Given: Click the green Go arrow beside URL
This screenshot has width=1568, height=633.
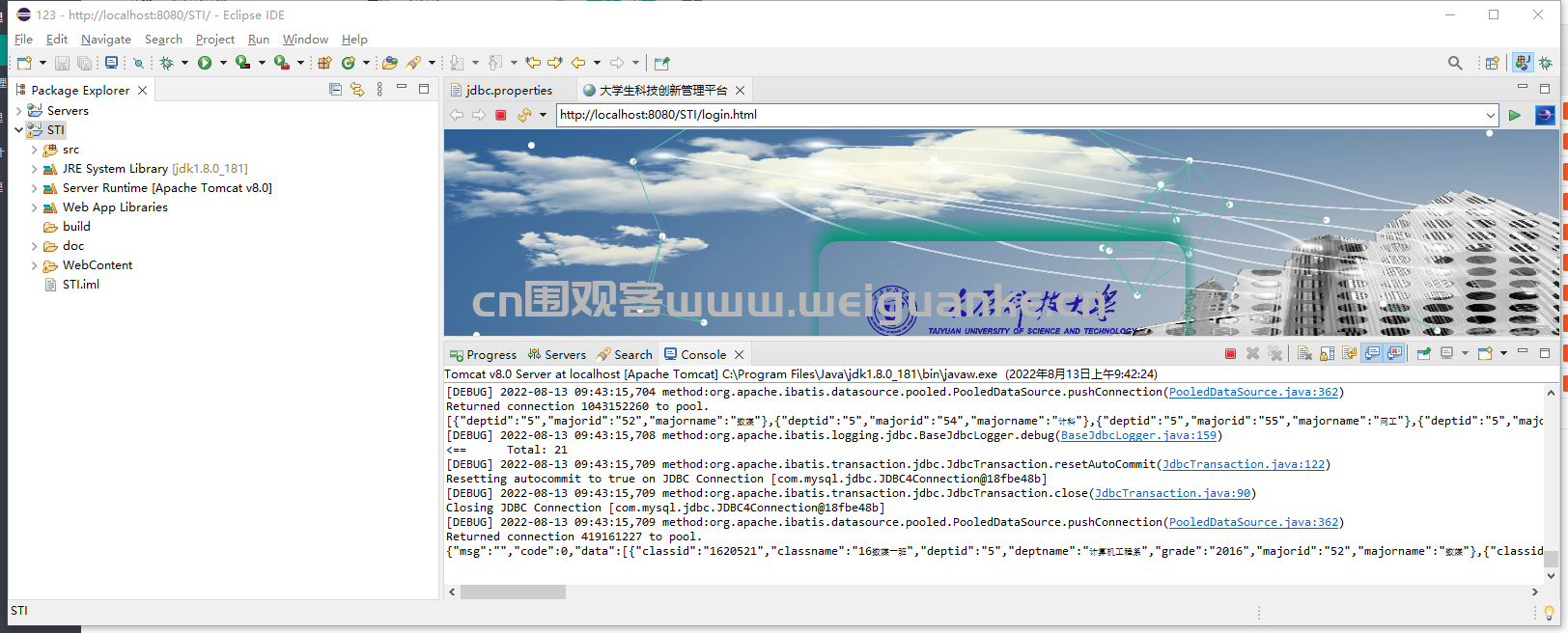Looking at the screenshot, I should point(1515,115).
